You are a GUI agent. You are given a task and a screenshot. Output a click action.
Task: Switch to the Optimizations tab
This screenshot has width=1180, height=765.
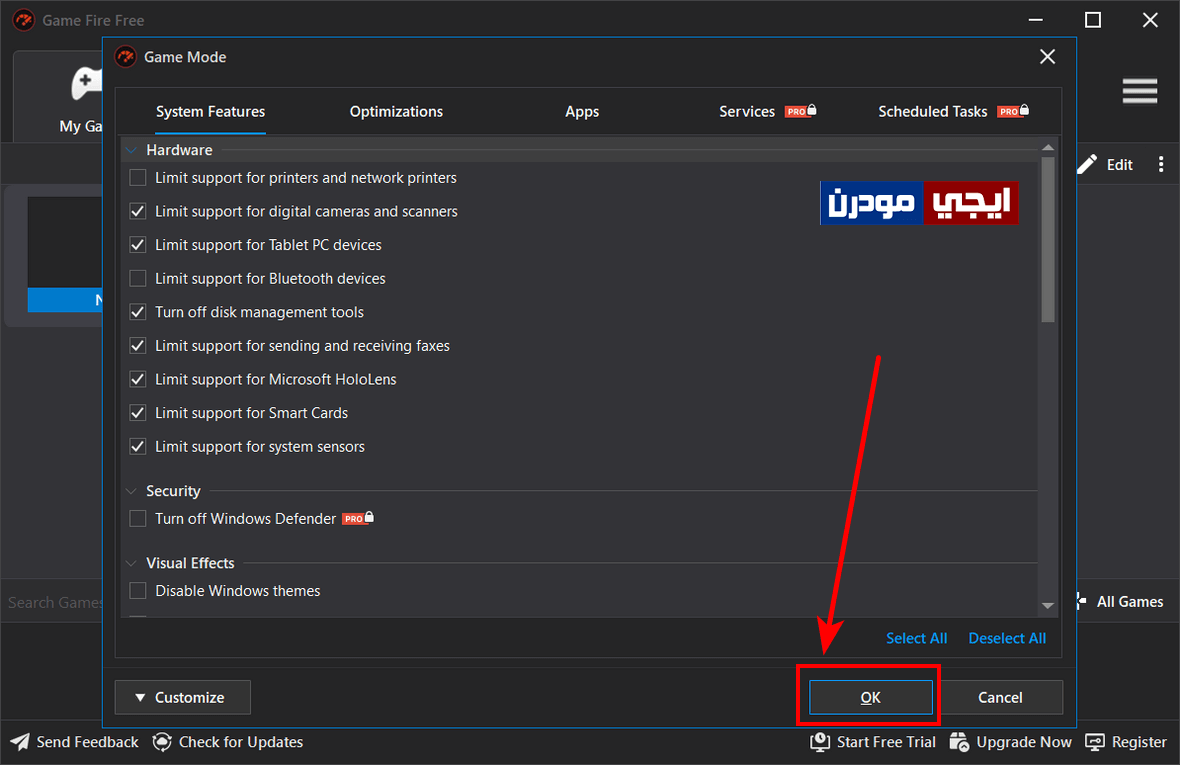pos(397,111)
